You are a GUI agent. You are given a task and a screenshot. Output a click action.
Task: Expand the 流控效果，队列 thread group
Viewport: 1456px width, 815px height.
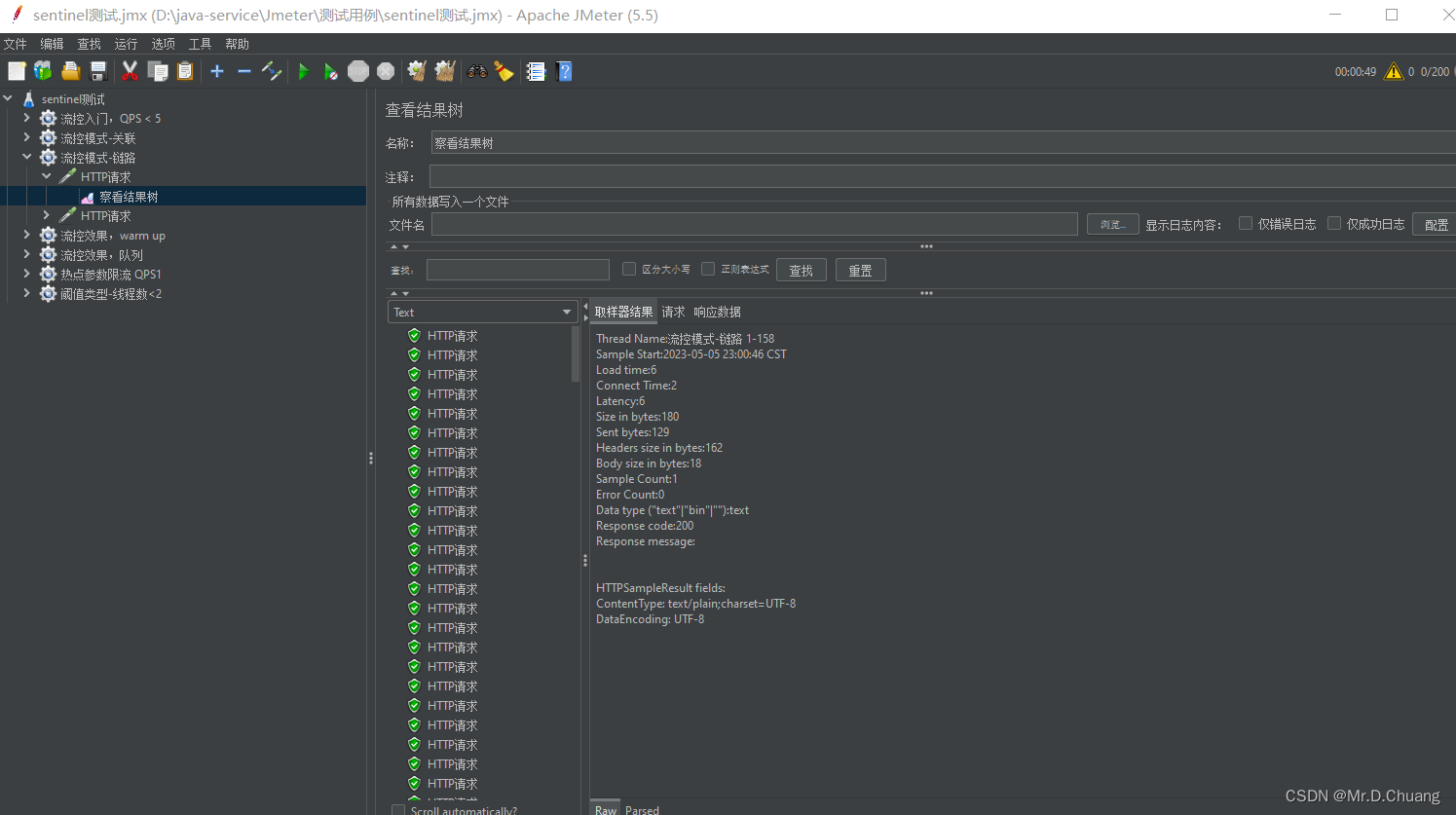point(27,254)
